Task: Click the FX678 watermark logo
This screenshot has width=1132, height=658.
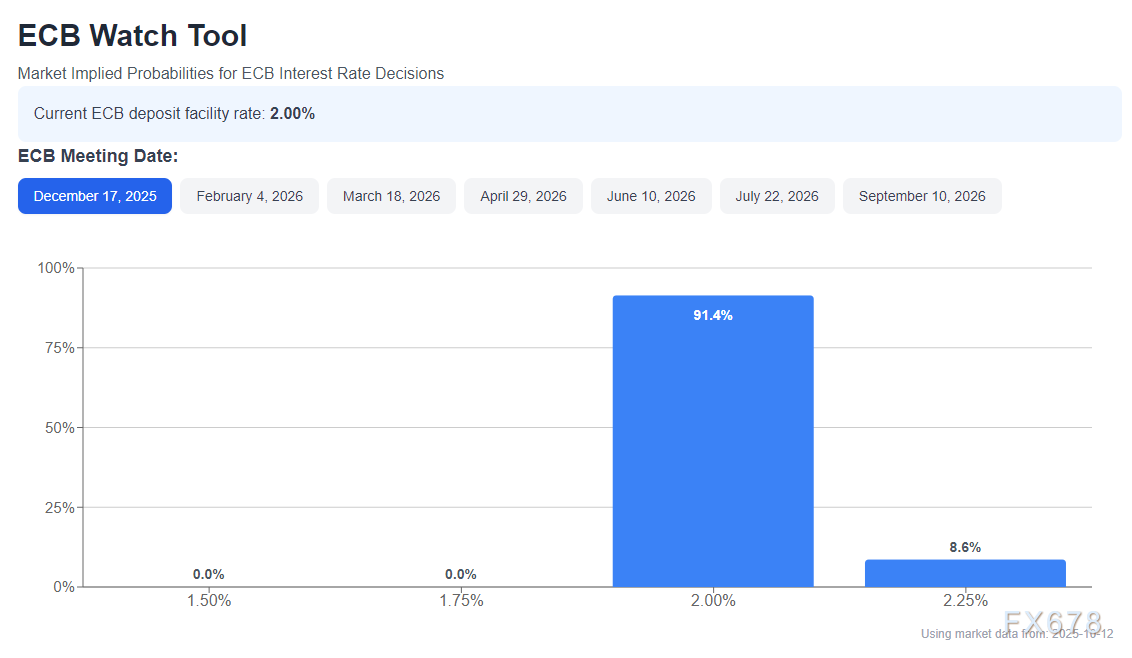Action: pyautogui.click(x=1052, y=620)
